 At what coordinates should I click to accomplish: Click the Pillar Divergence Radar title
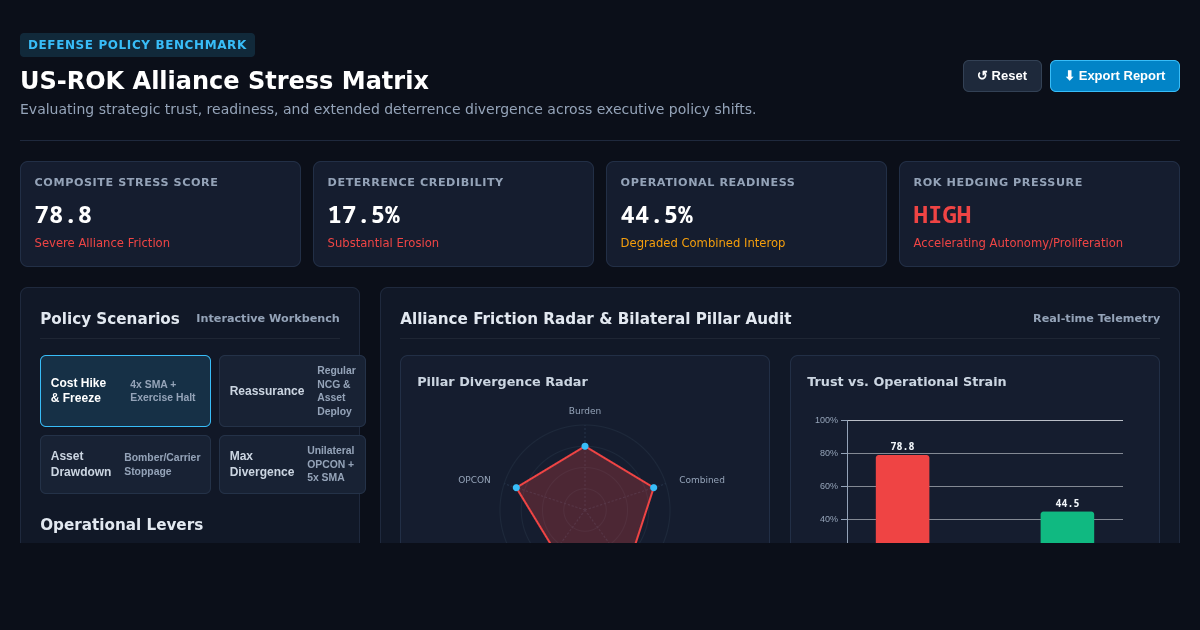tap(502, 382)
